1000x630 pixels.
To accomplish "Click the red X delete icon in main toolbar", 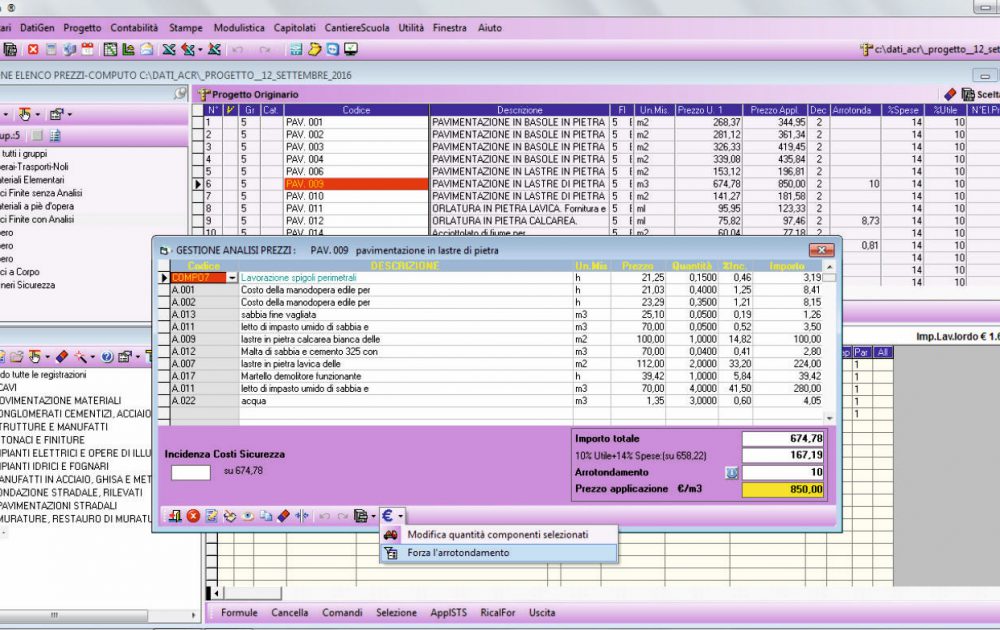I will [x=33, y=49].
